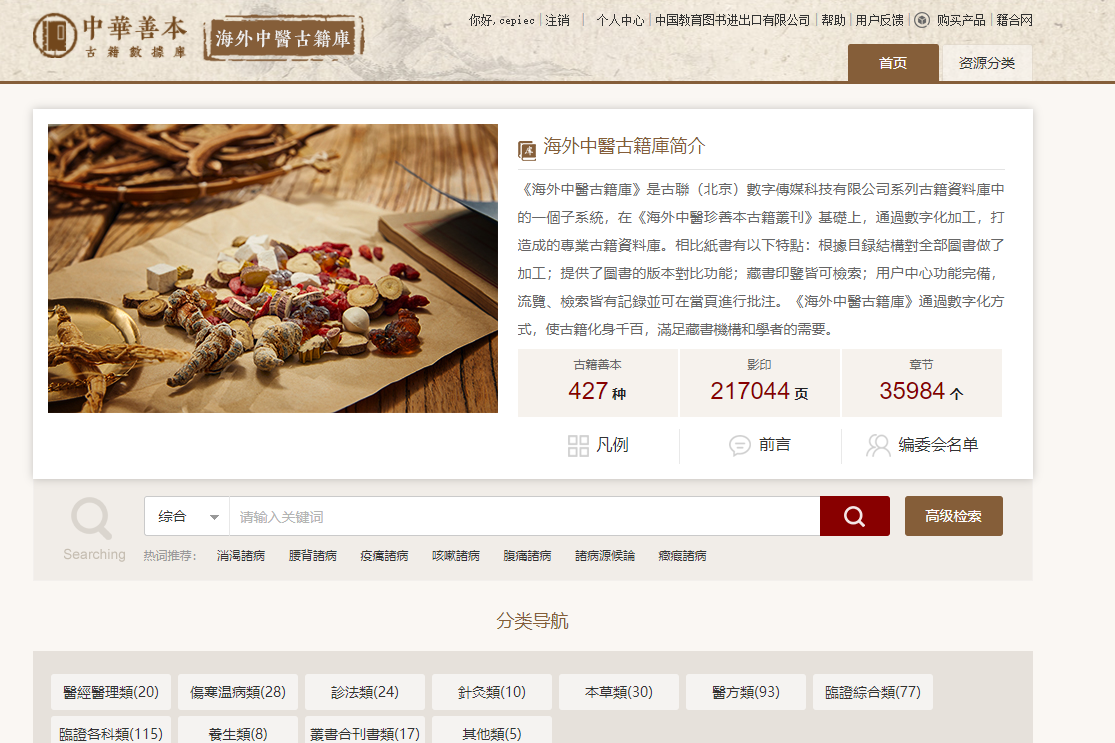
Task: Click the 中華善本 book logo
Action: click(55, 35)
